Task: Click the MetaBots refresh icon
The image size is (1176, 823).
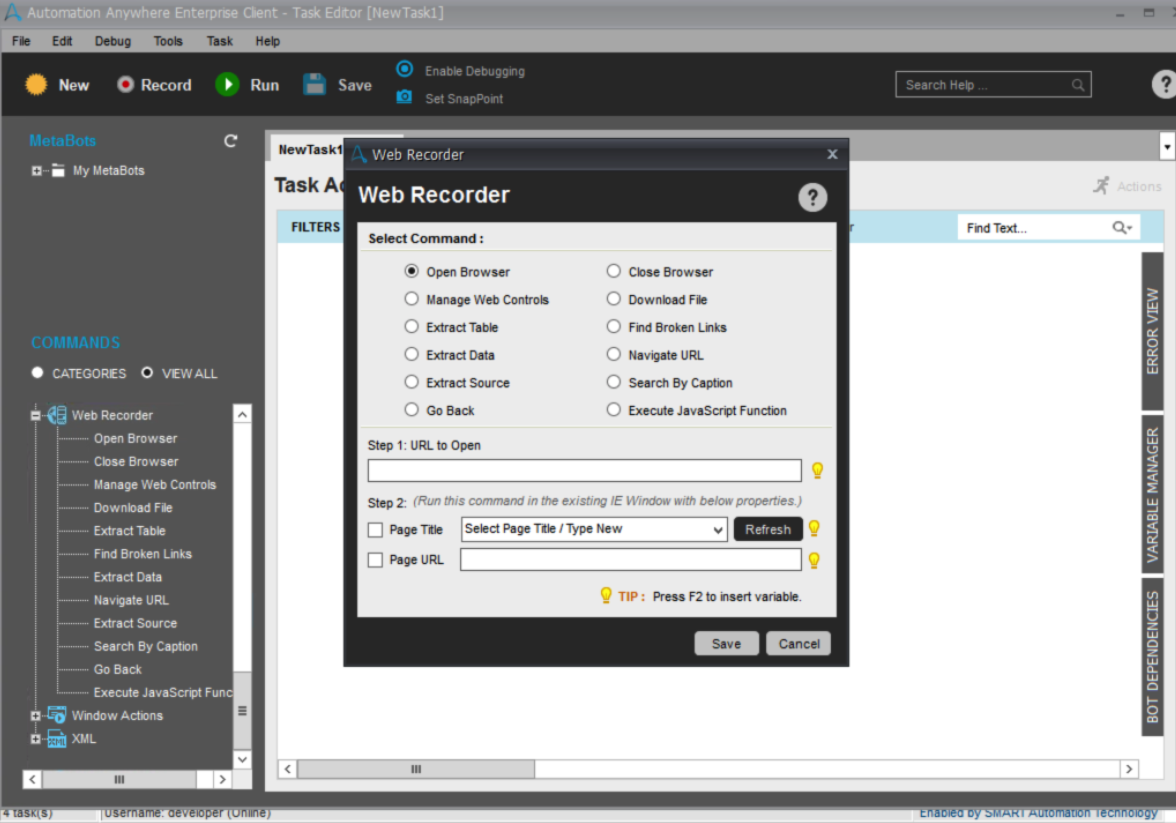Action: click(x=231, y=140)
